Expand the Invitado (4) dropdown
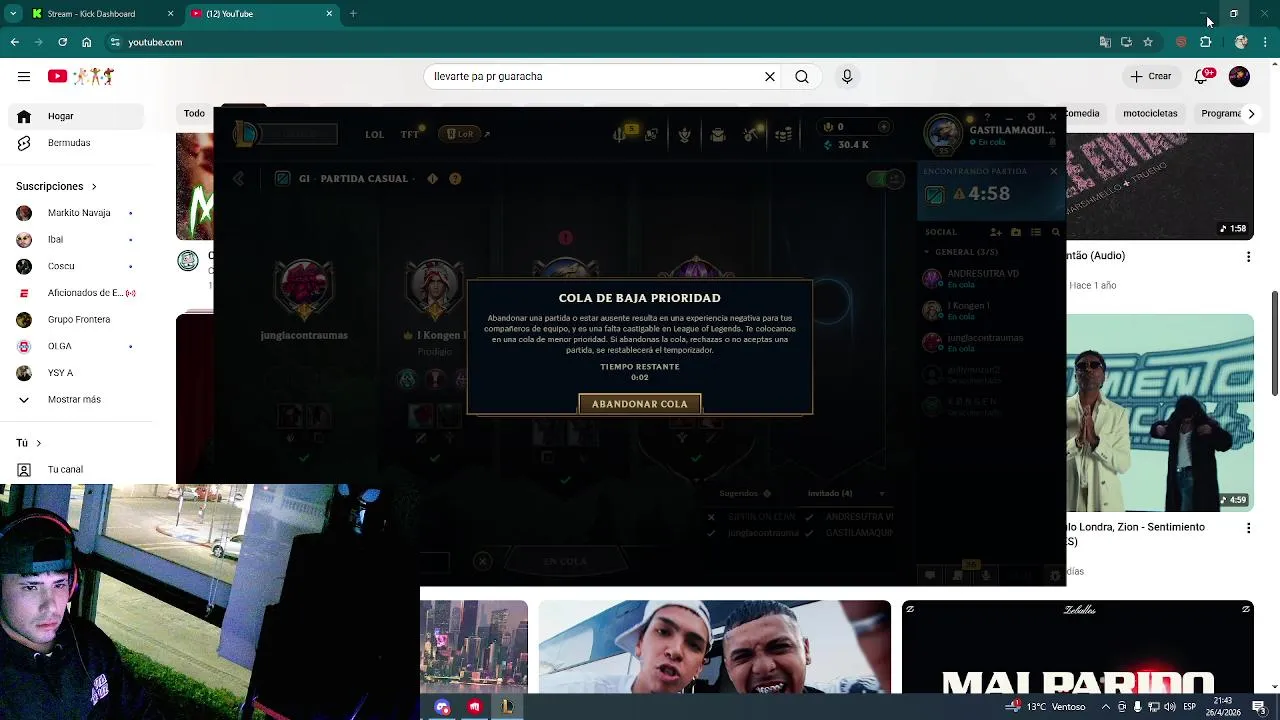 [881, 493]
